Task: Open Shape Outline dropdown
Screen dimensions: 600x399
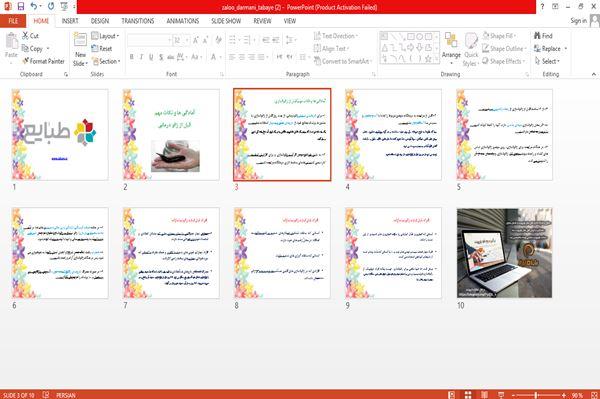Action: [x=504, y=49]
